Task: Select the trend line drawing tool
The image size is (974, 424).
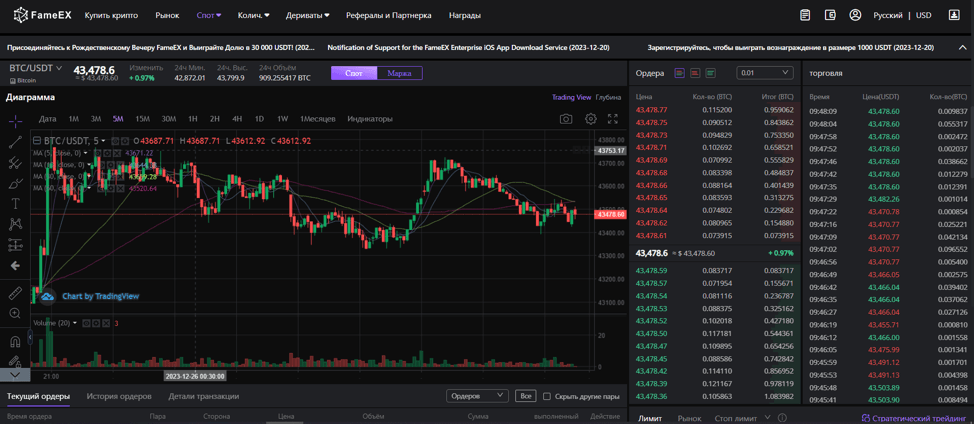Action: coord(15,142)
